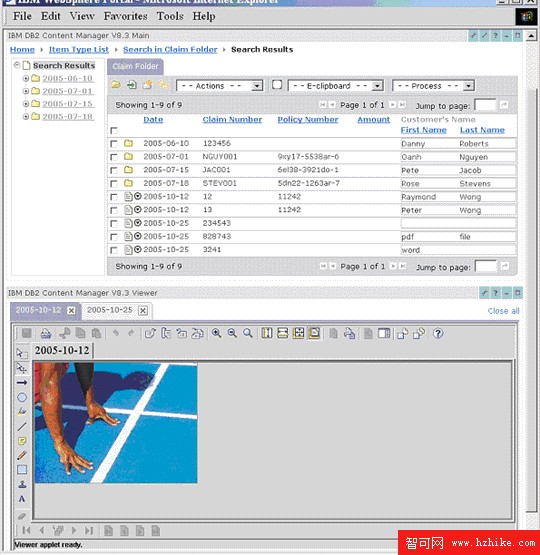Close the 2005-10-12 viewer tab
The image size is (540, 555).
[x=71, y=310]
